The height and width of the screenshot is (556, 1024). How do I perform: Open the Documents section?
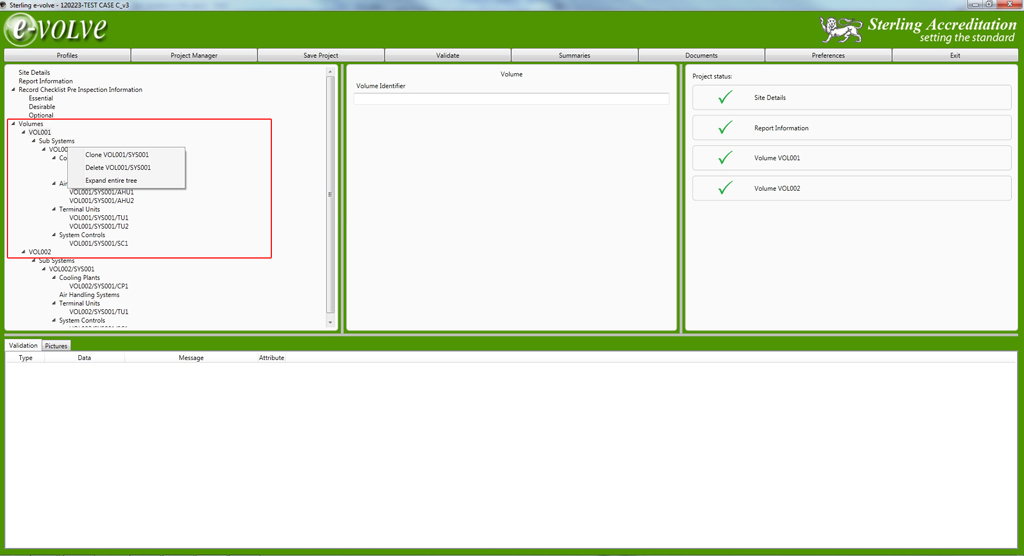[701, 56]
